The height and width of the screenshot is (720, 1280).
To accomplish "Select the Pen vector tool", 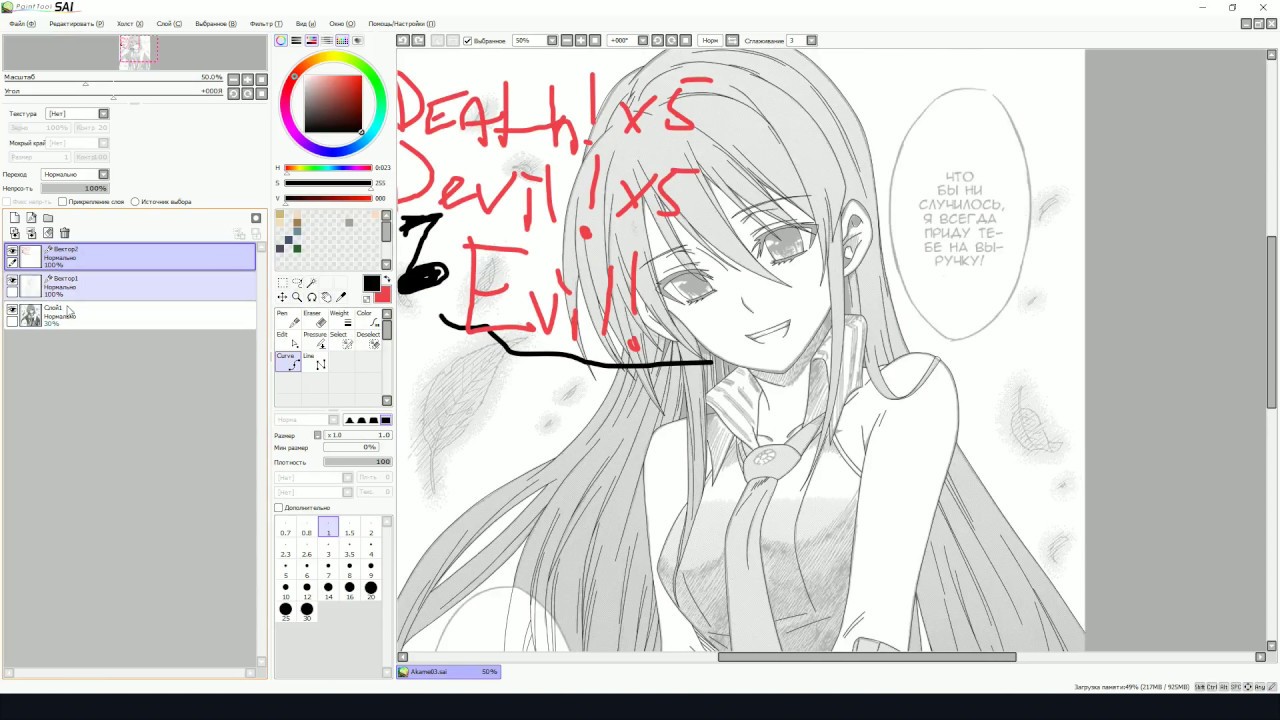I will (x=288, y=319).
